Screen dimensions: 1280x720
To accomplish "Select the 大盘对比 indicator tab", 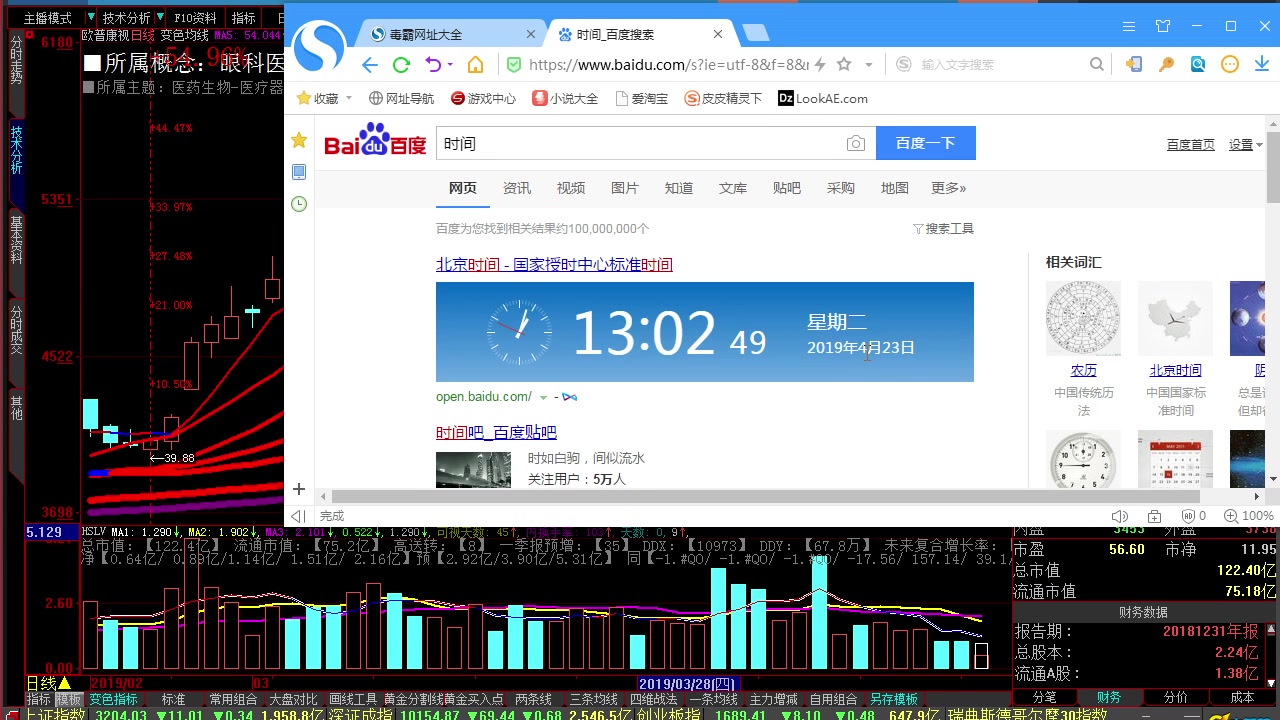I will (x=293, y=699).
